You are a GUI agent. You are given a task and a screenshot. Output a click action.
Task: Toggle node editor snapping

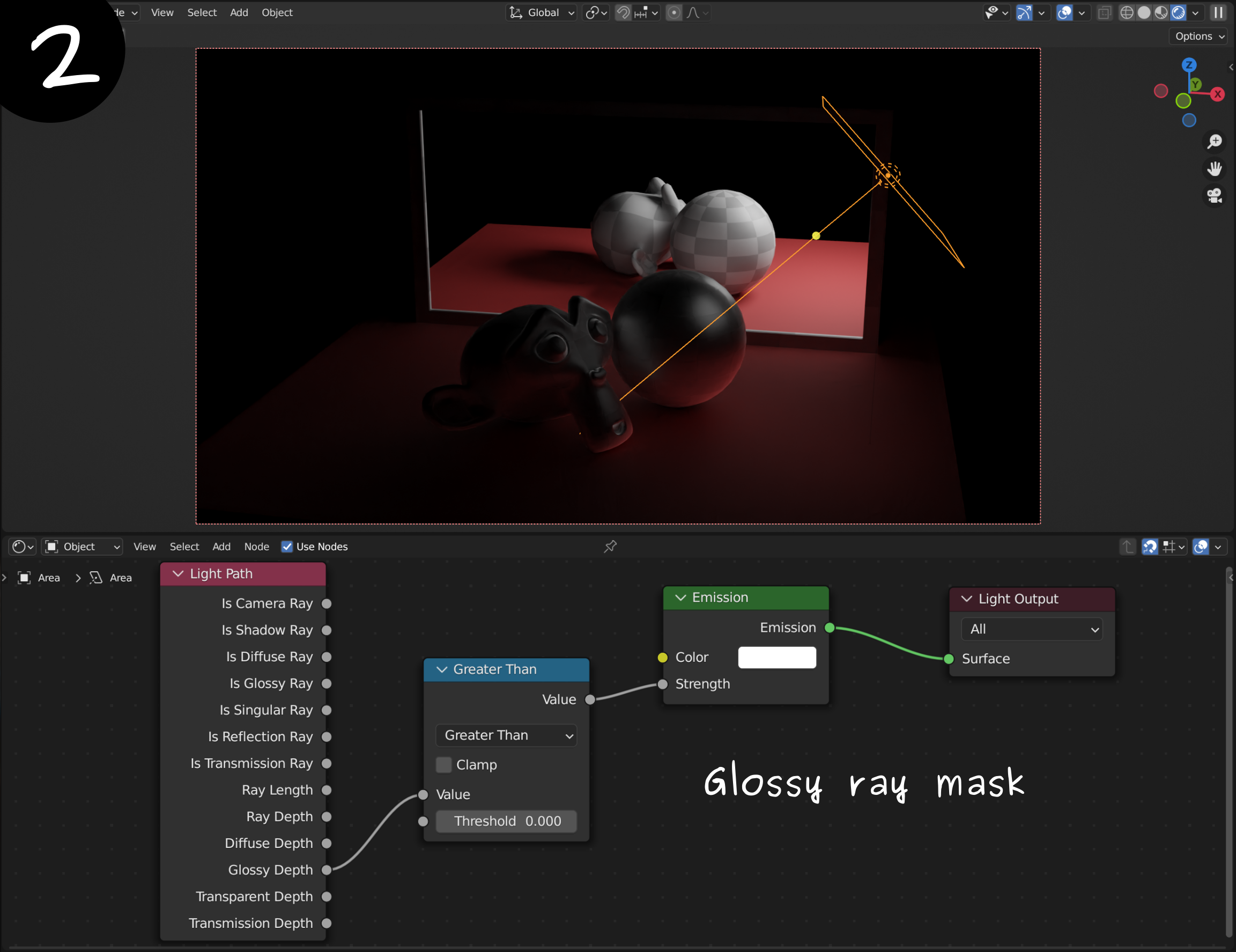[1150, 546]
